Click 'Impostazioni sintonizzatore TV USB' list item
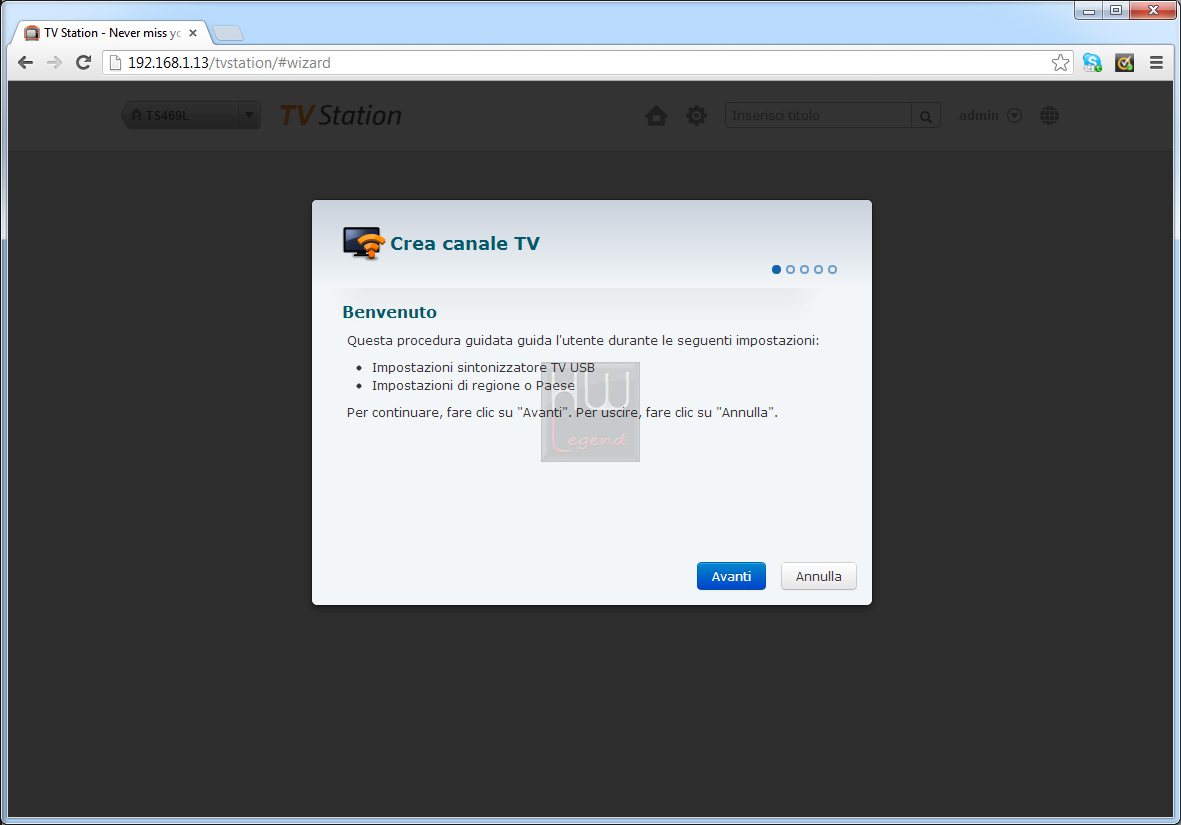1181x825 pixels. (x=483, y=368)
